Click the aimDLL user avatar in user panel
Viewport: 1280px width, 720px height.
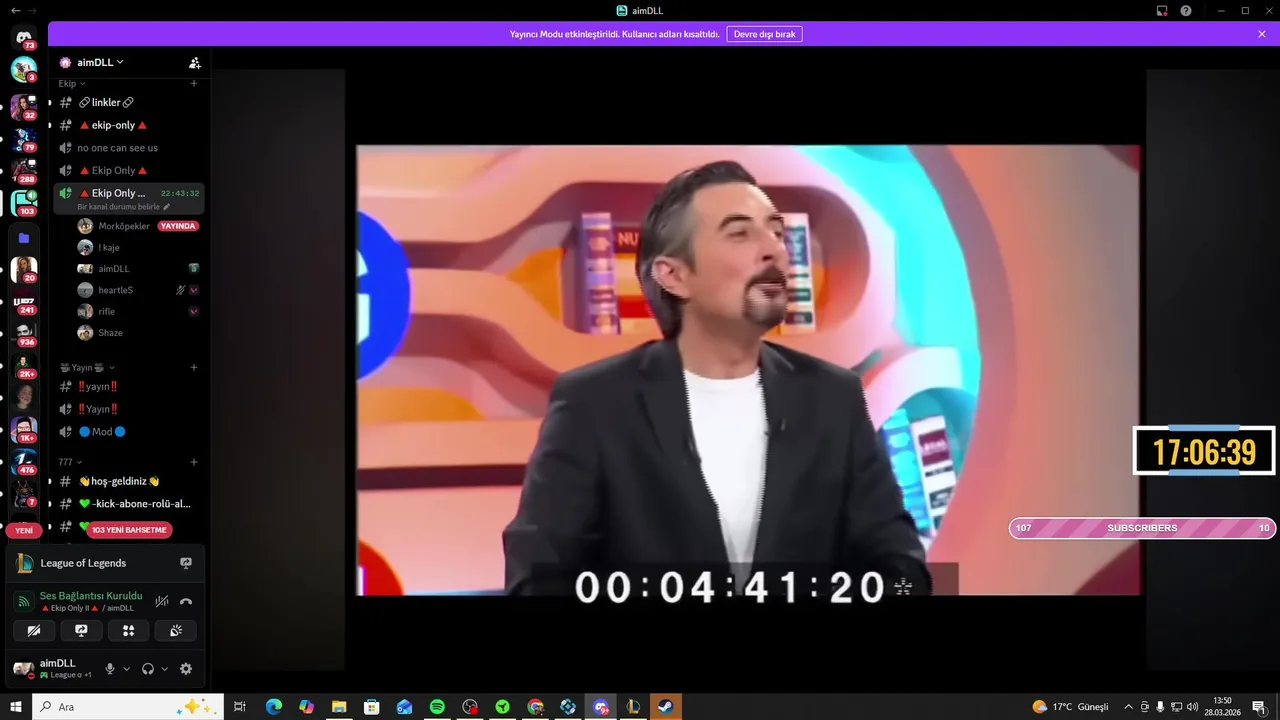(x=23, y=668)
